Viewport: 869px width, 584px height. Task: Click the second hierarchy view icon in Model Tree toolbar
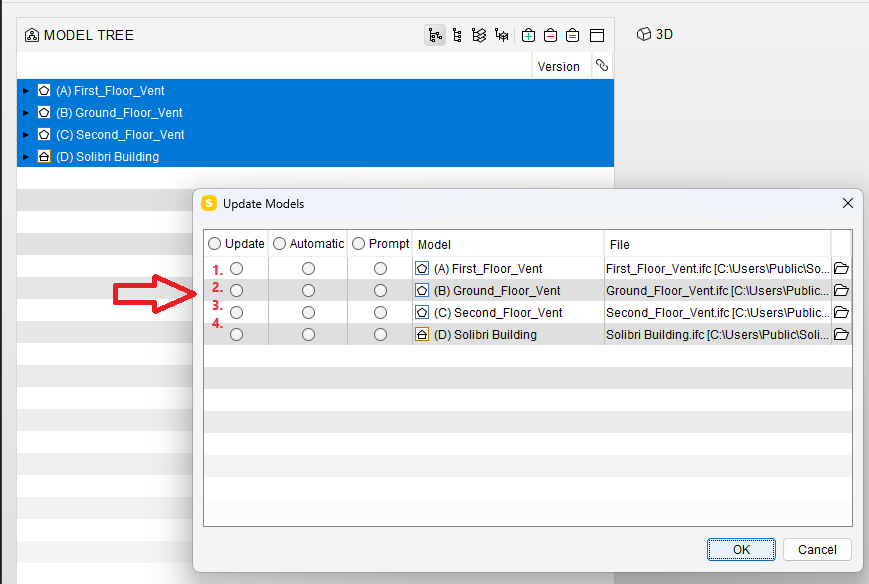(457, 35)
